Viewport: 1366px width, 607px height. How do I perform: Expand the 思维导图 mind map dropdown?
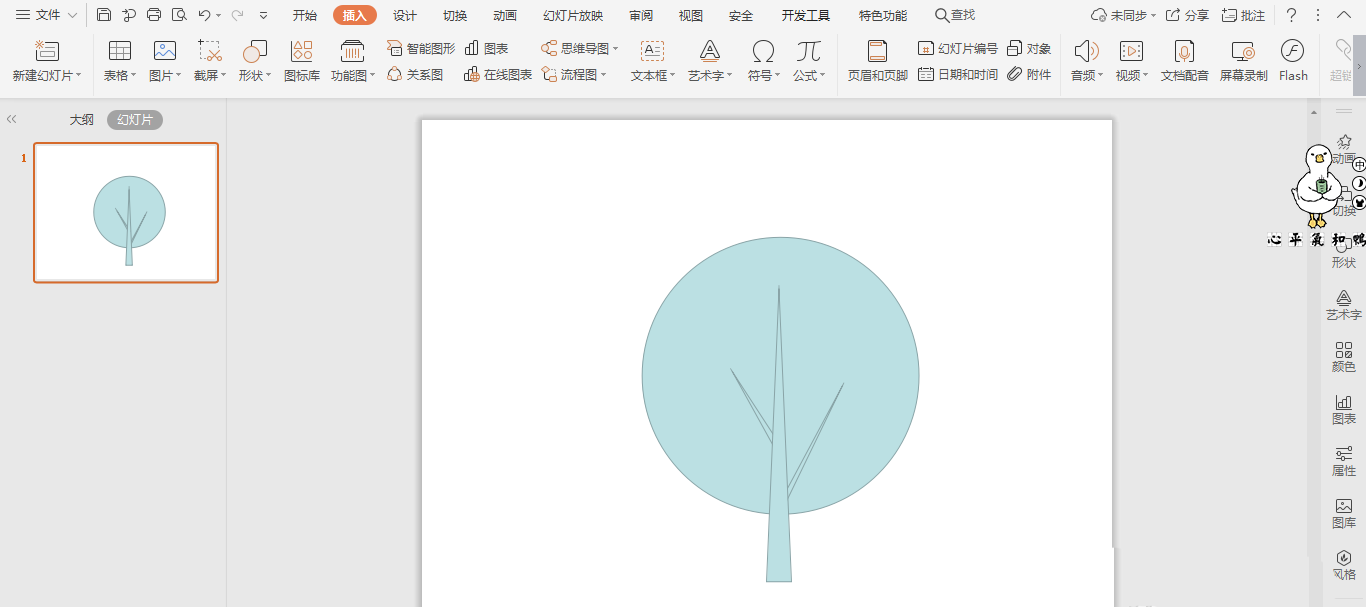coord(580,48)
